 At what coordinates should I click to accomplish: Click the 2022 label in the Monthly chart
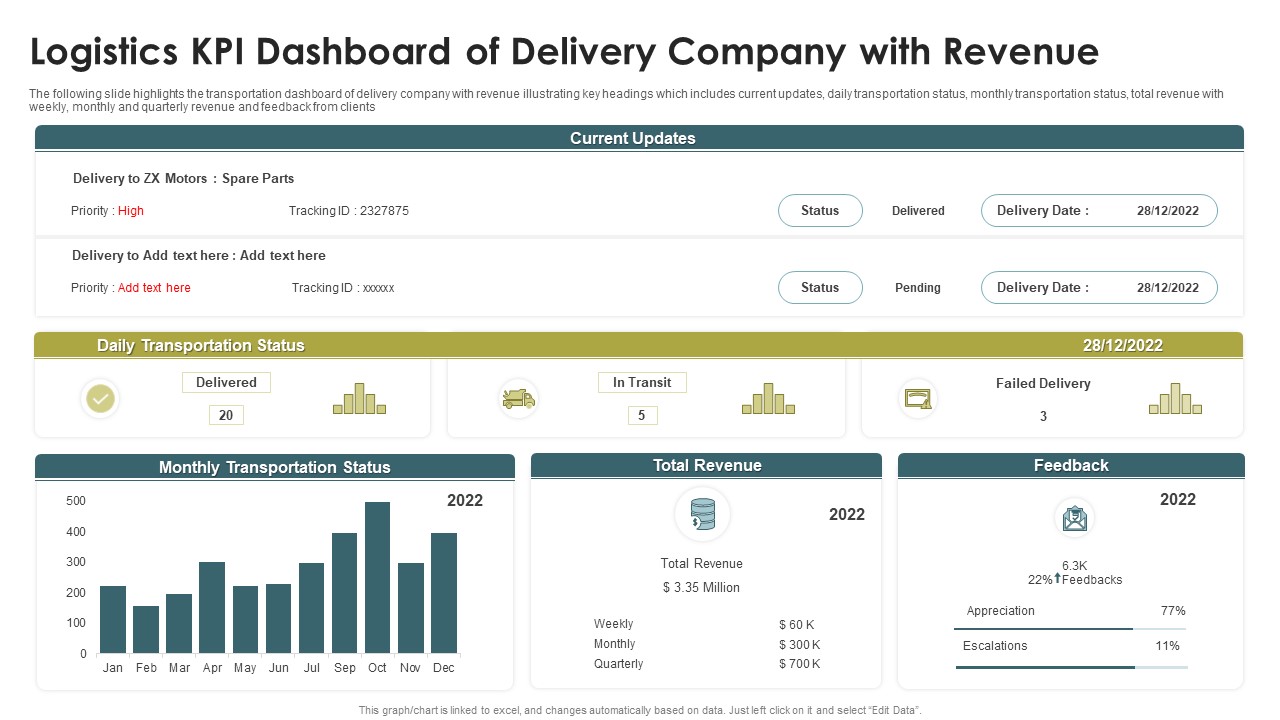pos(465,501)
